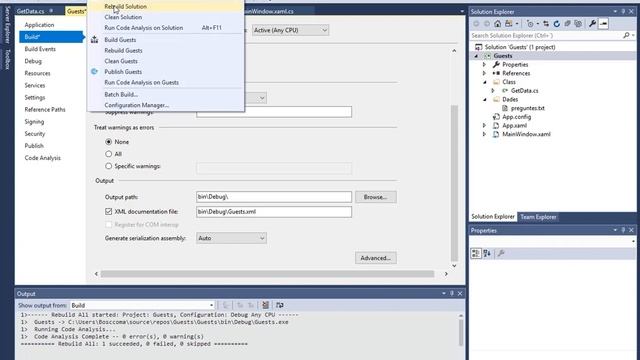The height and width of the screenshot is (360, 640).
Task: Click Refresh icon in Solution Explorer toolbar
Action: [x=557, y=24]
